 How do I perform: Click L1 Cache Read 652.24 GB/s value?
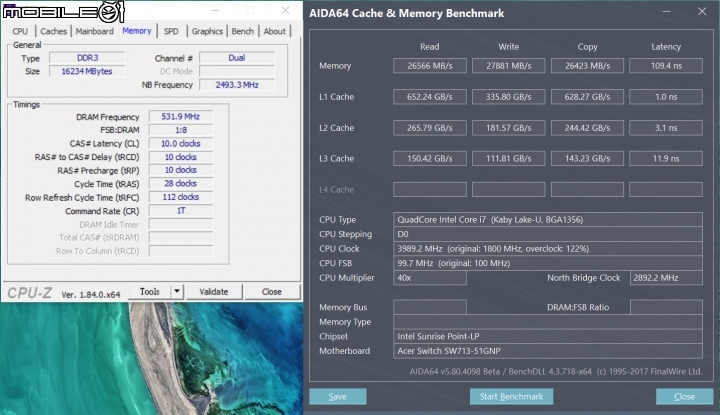coord(430,97)
